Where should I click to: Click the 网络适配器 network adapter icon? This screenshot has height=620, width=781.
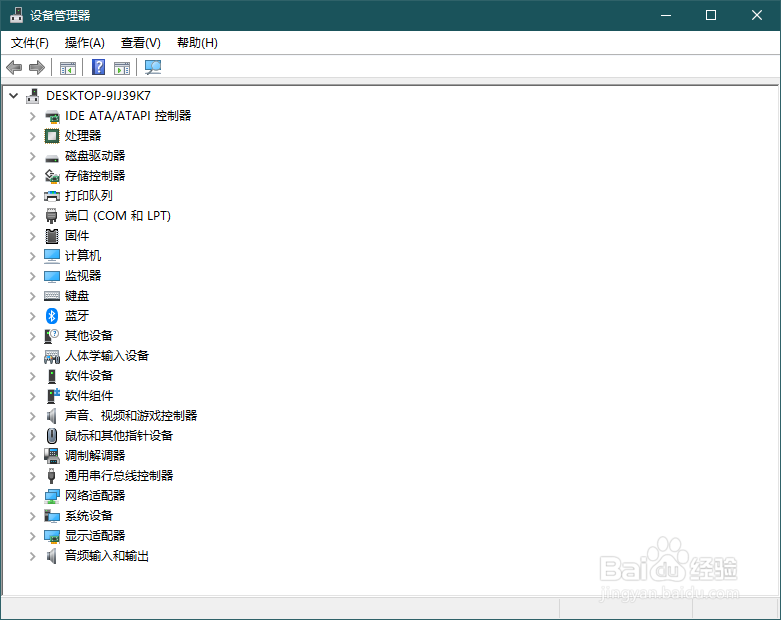click(52, 496)
